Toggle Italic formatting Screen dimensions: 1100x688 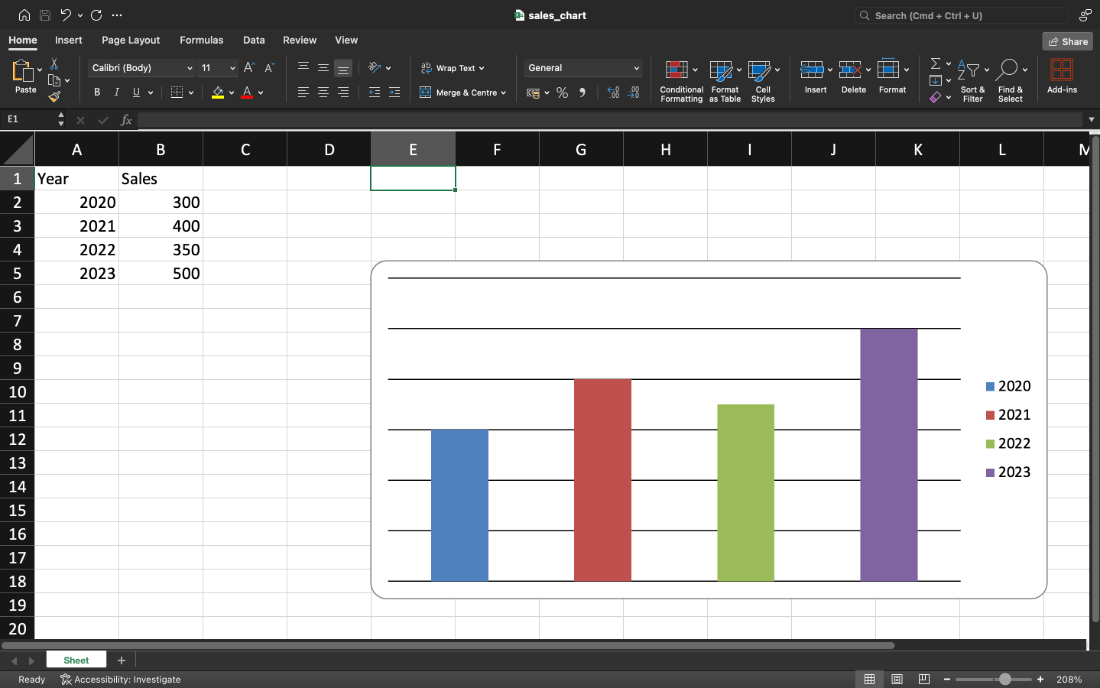point(116,93)
